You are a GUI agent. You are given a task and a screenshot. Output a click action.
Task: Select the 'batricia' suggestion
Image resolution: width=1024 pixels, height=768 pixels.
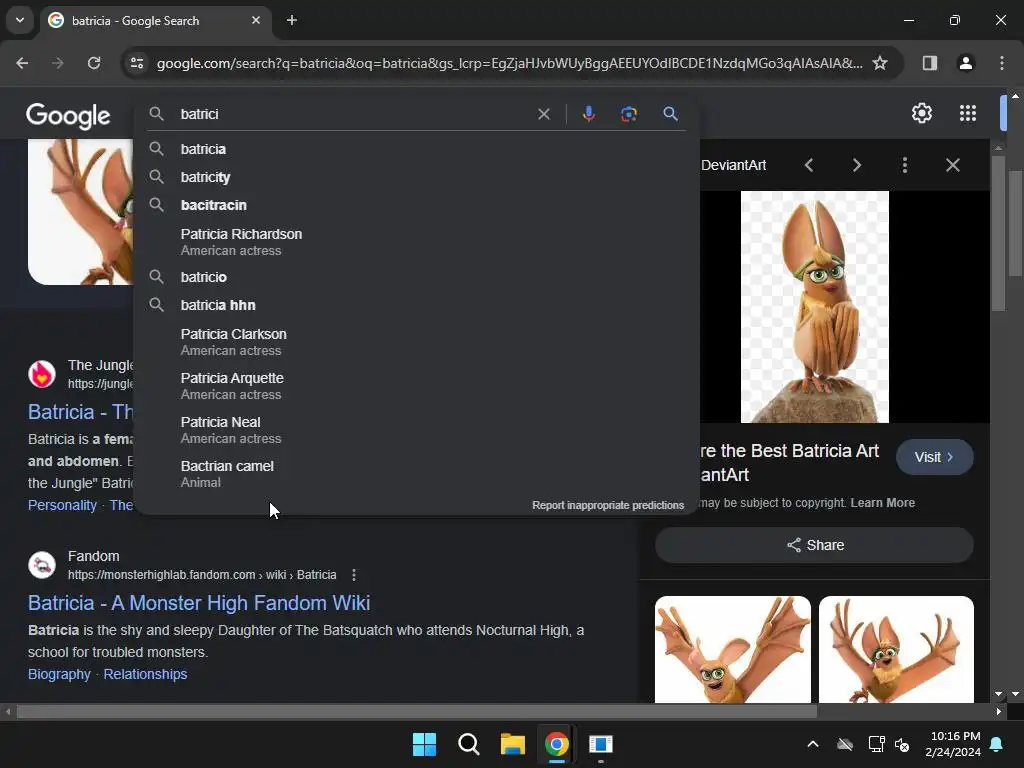[x=417, y=149]
